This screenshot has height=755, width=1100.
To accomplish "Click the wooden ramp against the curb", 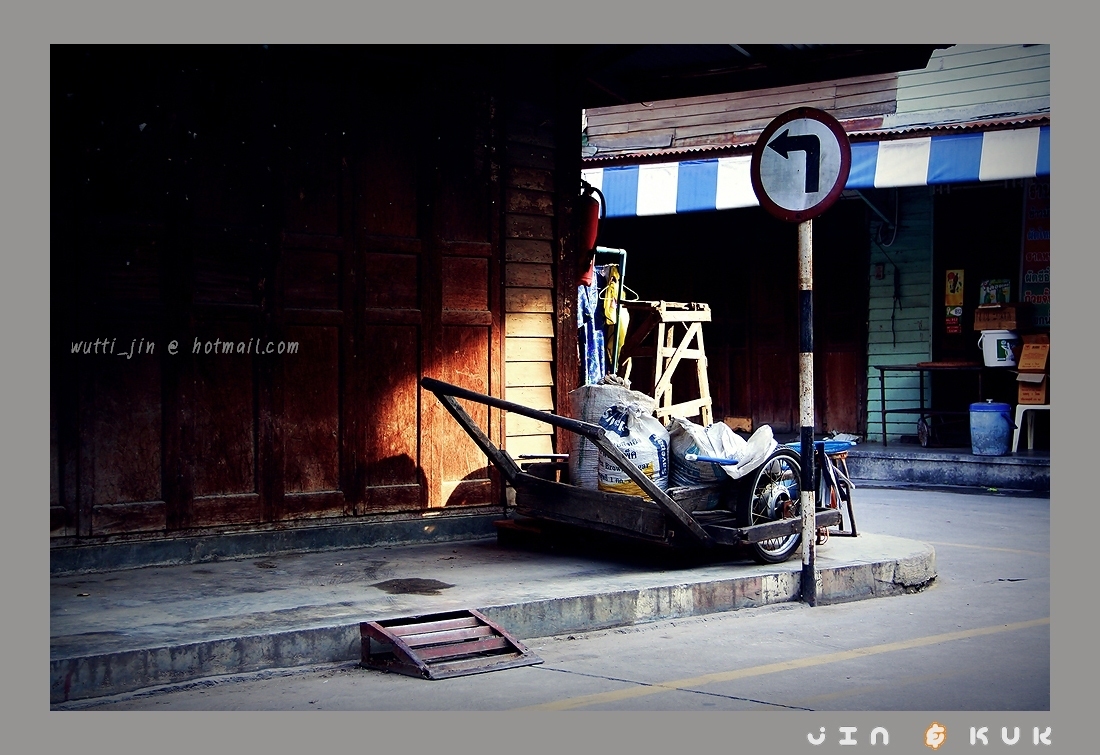I will click(447, 643).
